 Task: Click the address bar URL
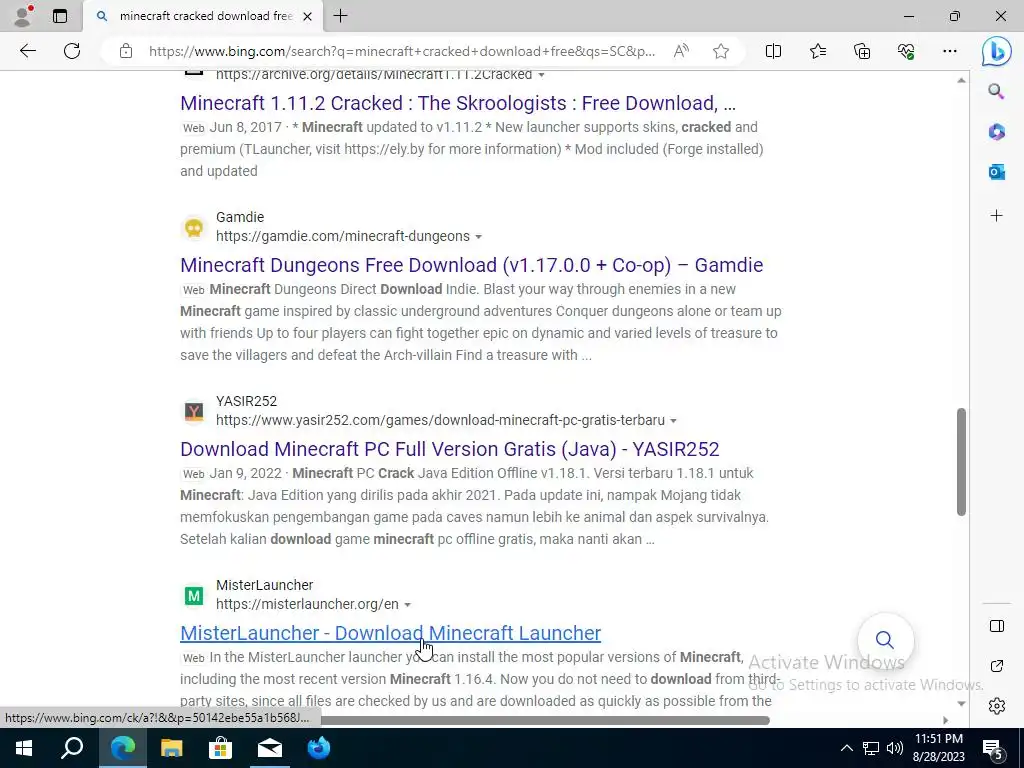click(x=401, y=51)
